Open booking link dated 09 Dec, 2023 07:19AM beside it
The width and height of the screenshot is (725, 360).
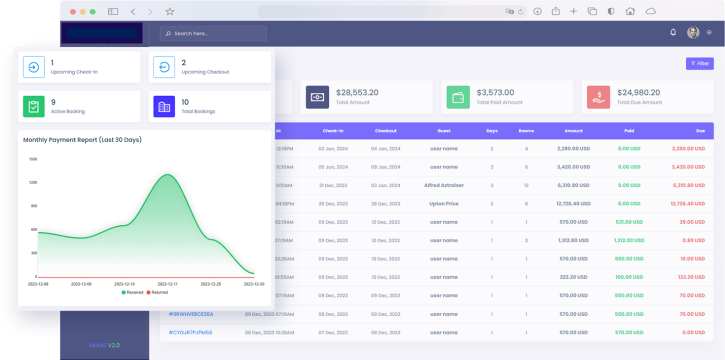[x=191, y=314]
